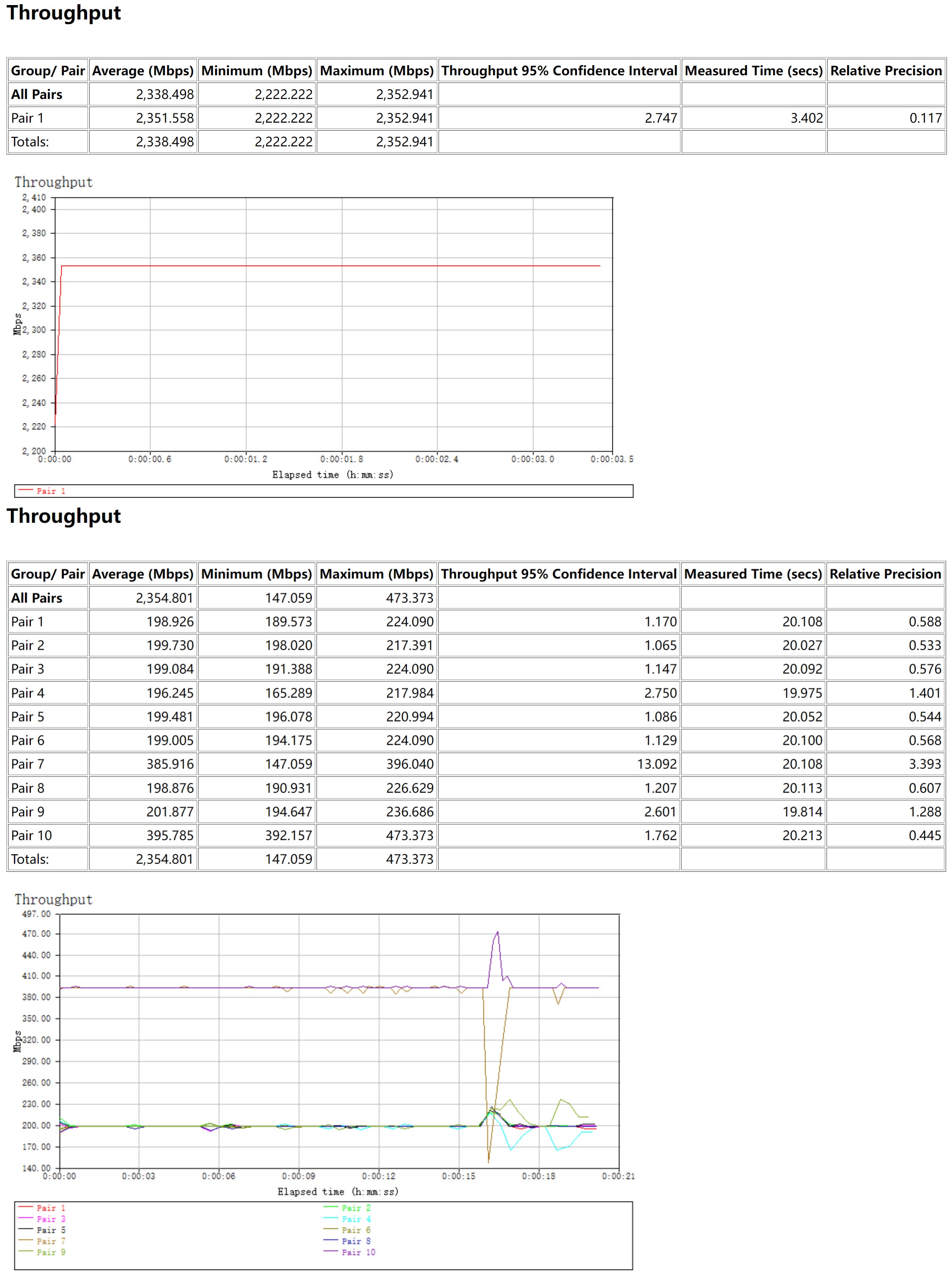Click Pair 1 minimum 189.573
Screen dimensions: 952x1274
(x=288, y=621)
